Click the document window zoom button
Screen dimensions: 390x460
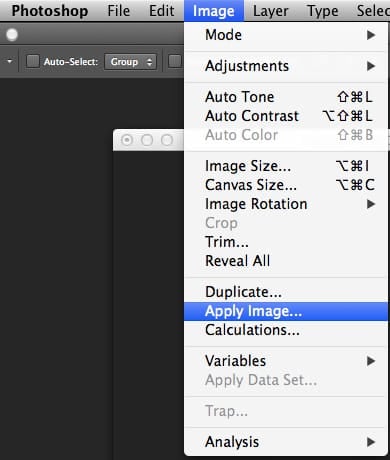coord(167,140)
